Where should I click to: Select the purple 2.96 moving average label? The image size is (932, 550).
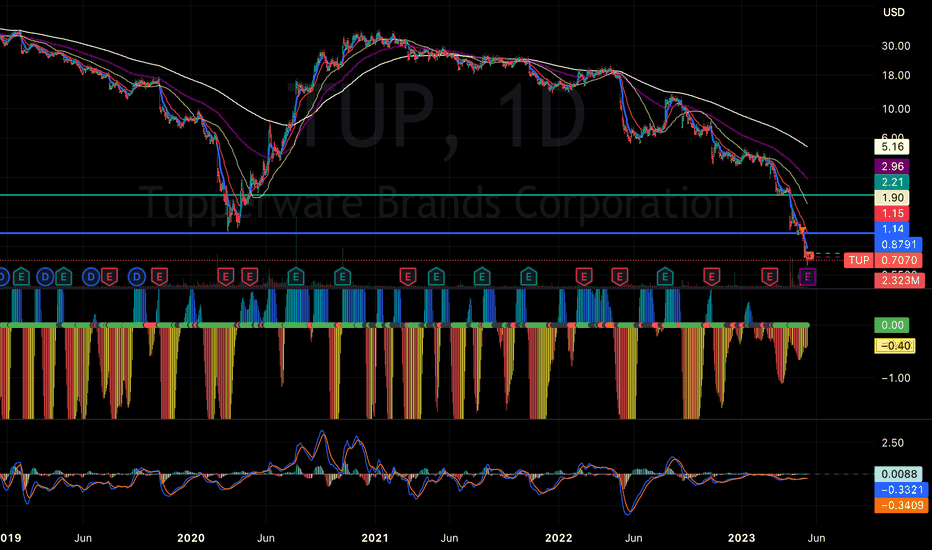[892, 166]
